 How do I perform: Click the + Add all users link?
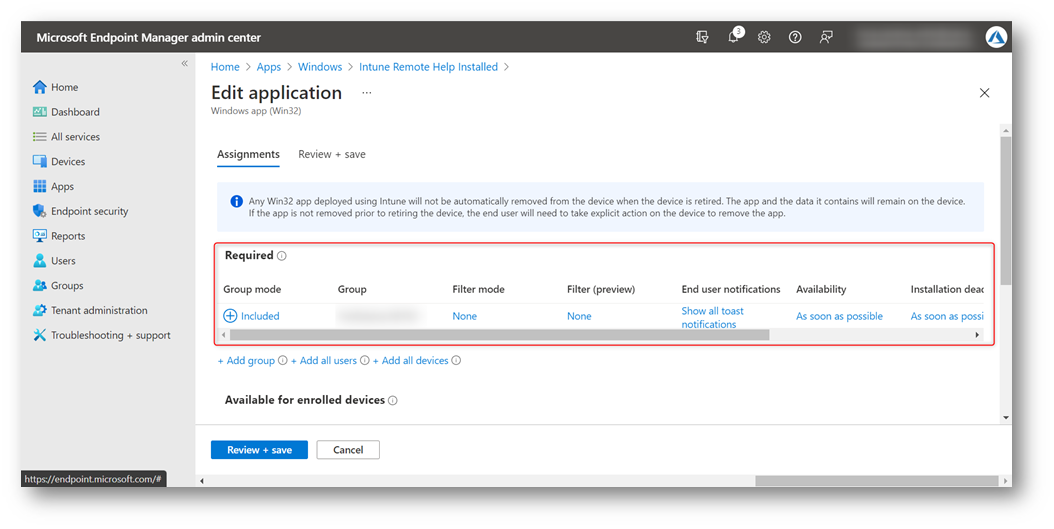[324, 360]
